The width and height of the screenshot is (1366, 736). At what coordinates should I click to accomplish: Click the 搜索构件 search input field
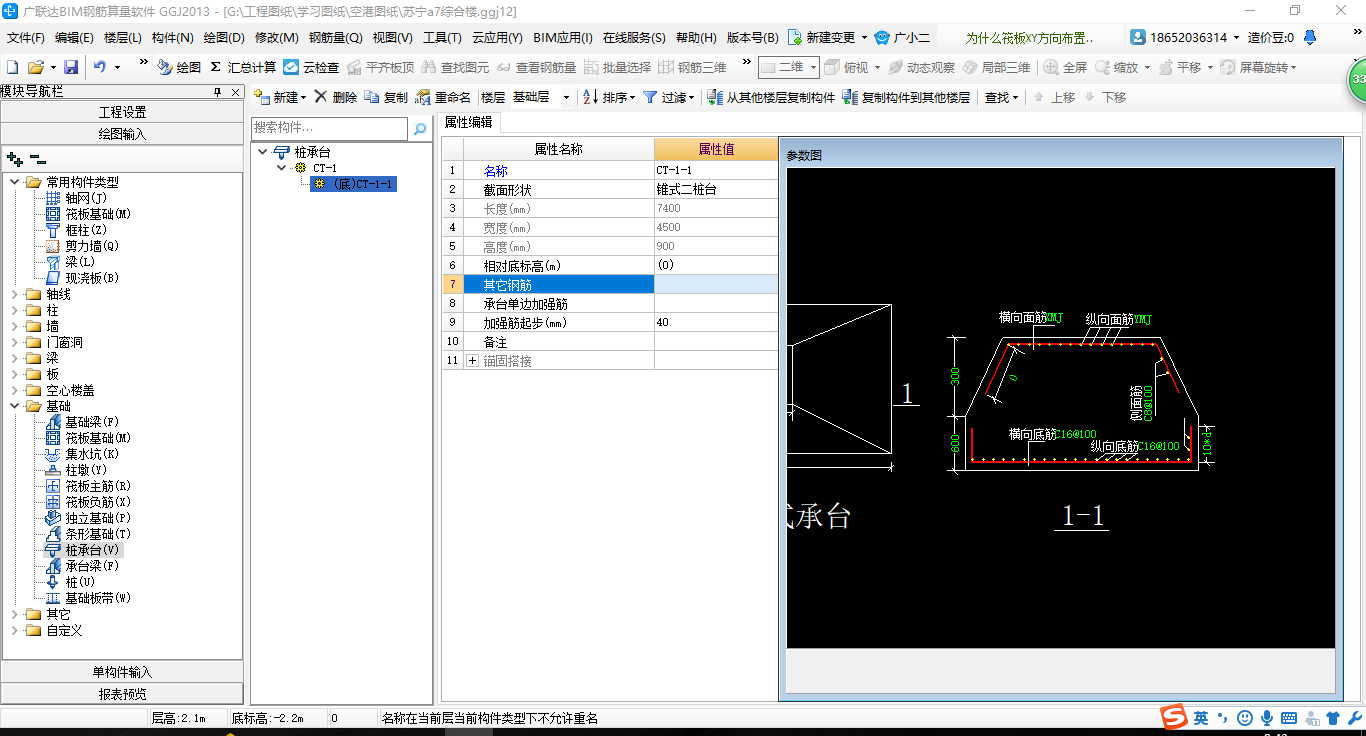(x=330, y=128)
